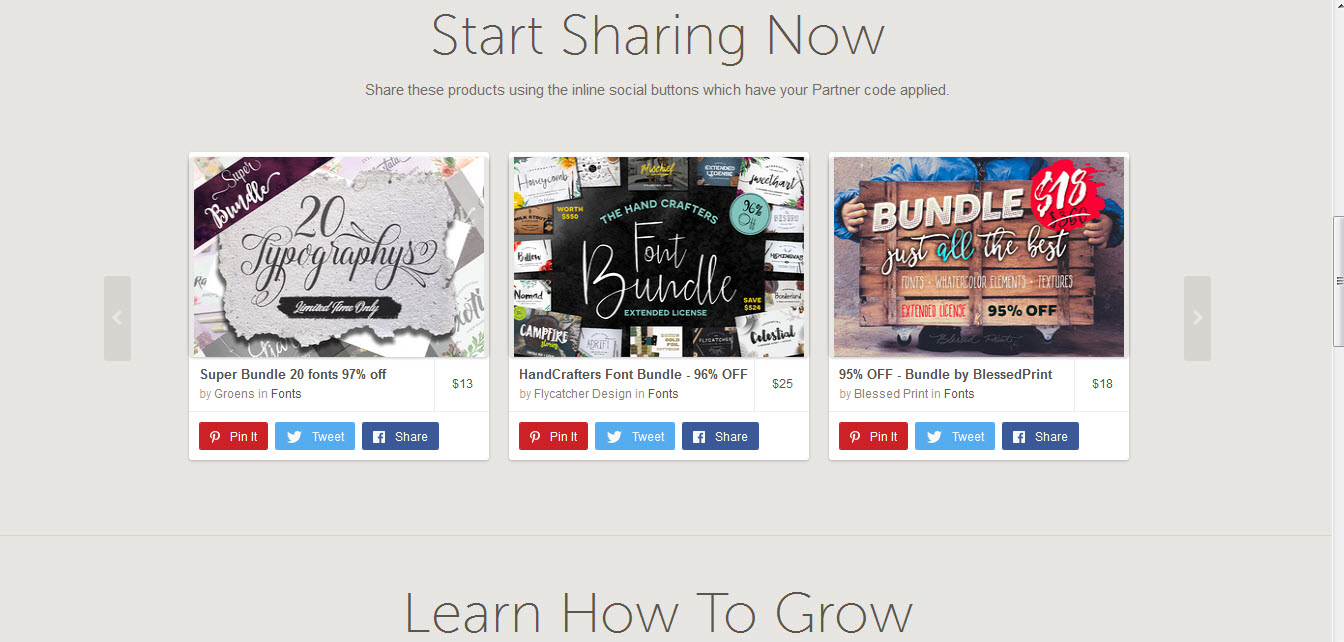Share BlessedPrint bundle on Facebook

1040,436
